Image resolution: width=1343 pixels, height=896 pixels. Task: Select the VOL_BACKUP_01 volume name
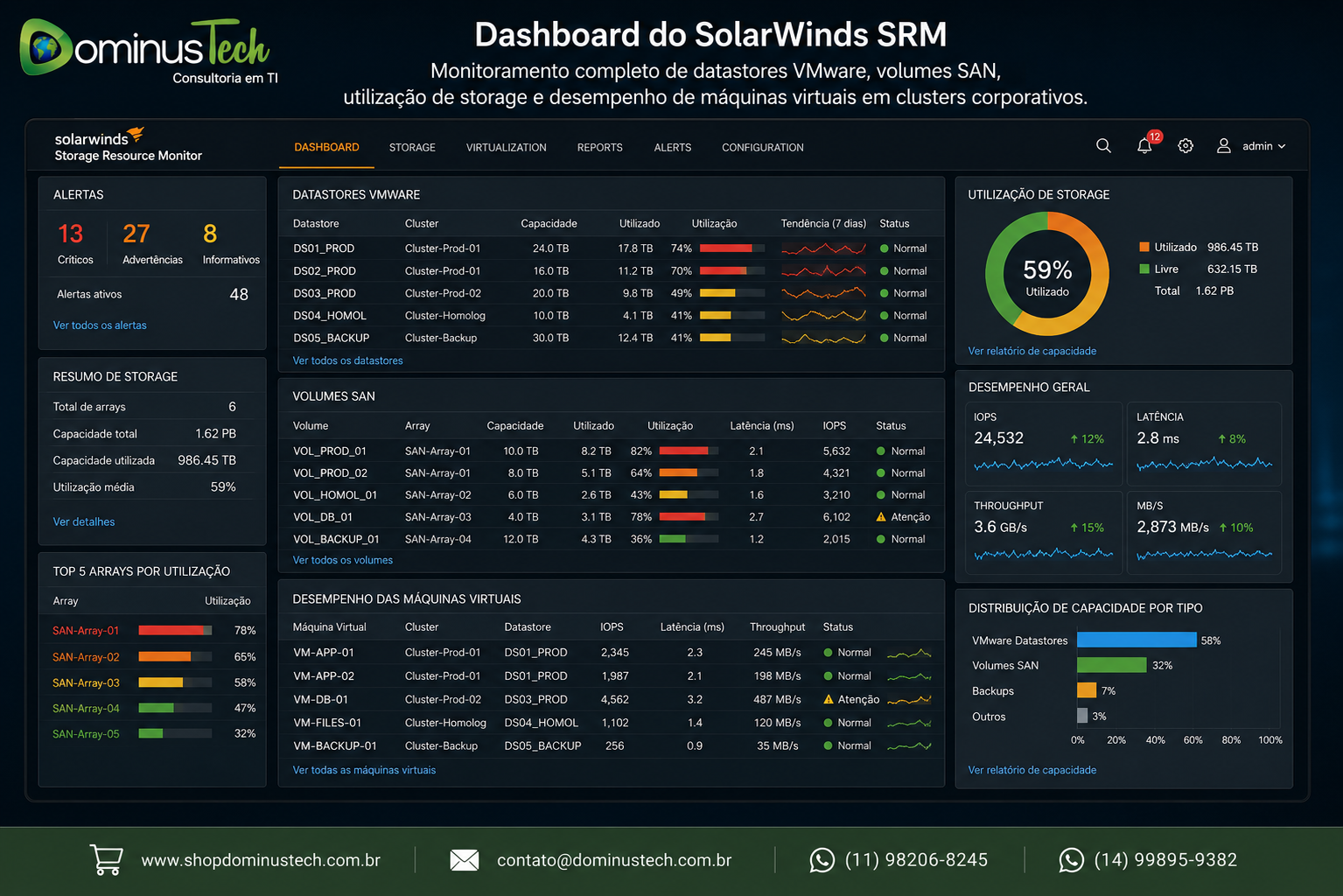pos(336,540)
